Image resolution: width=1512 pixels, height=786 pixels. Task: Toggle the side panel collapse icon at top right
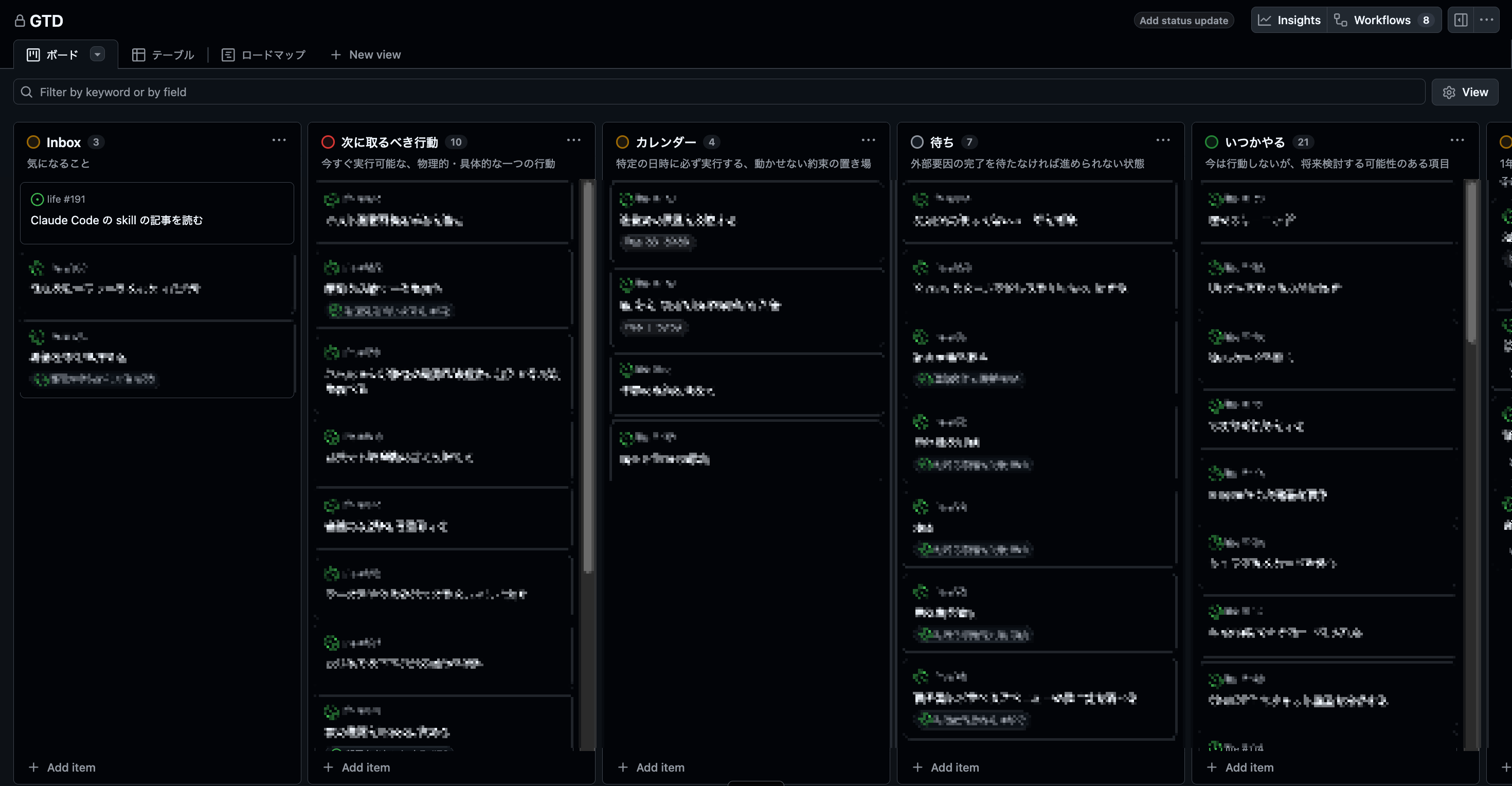(x=1462, y=20)
